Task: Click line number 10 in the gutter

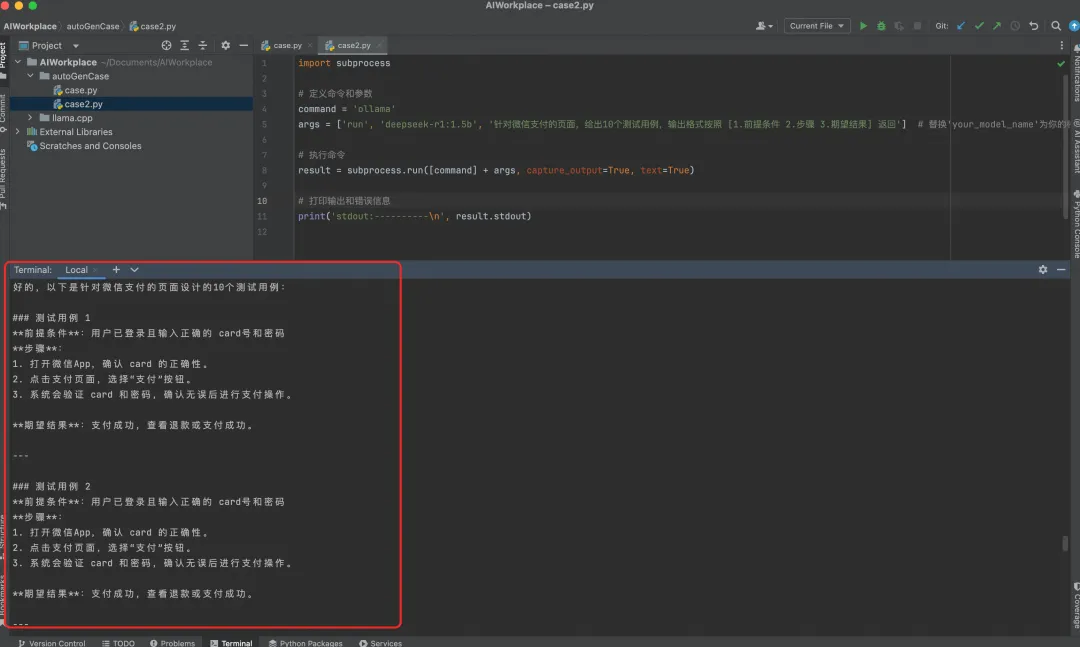Action: coord(262,201)
